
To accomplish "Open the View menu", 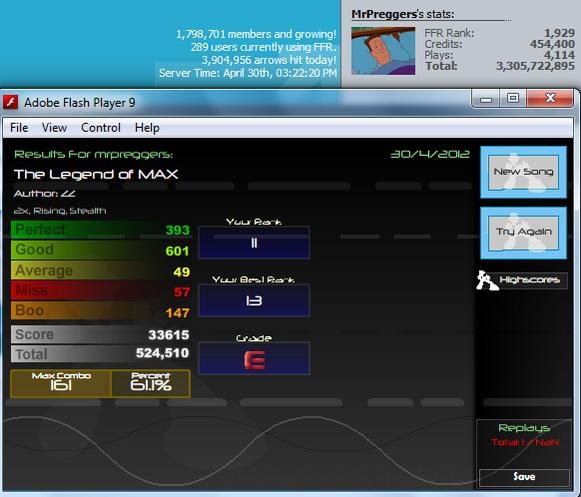I will coord(54,128).
